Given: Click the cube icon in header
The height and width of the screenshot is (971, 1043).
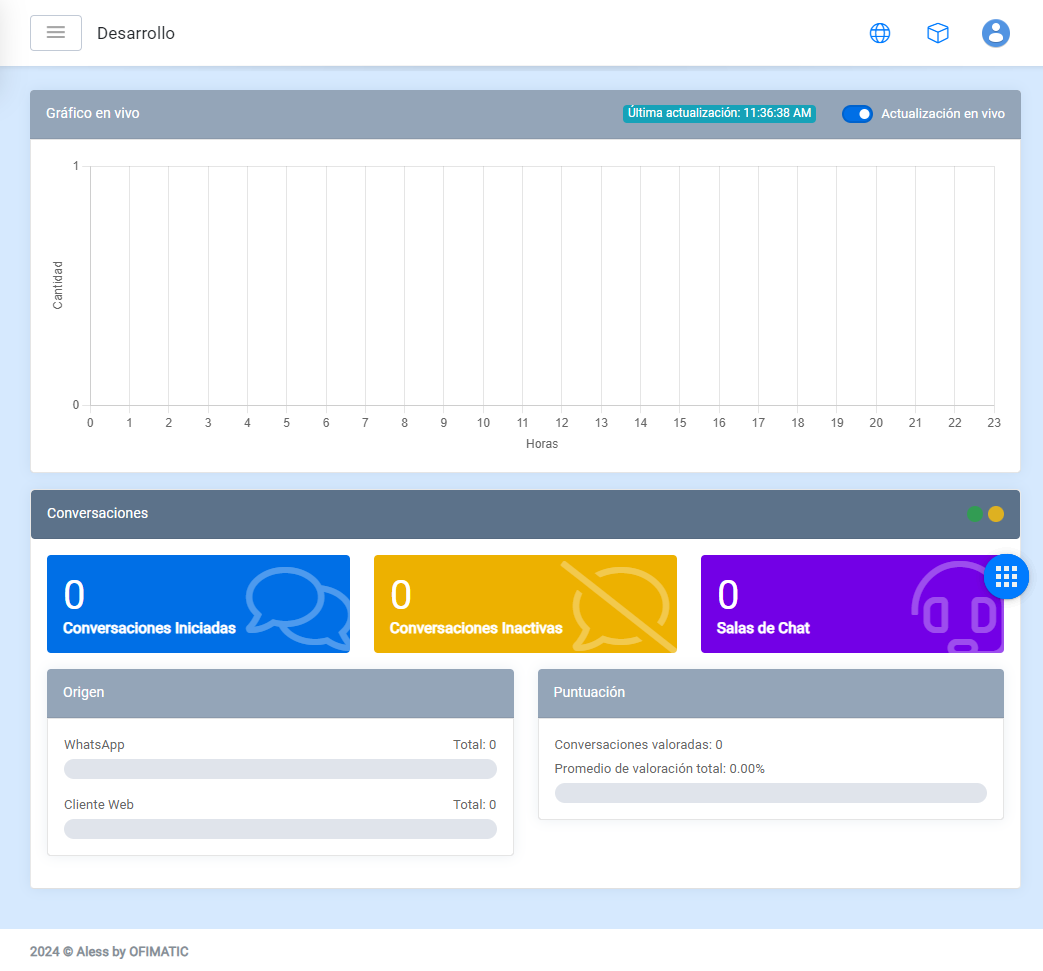Looking at the screenshot, I should [938, 33].
